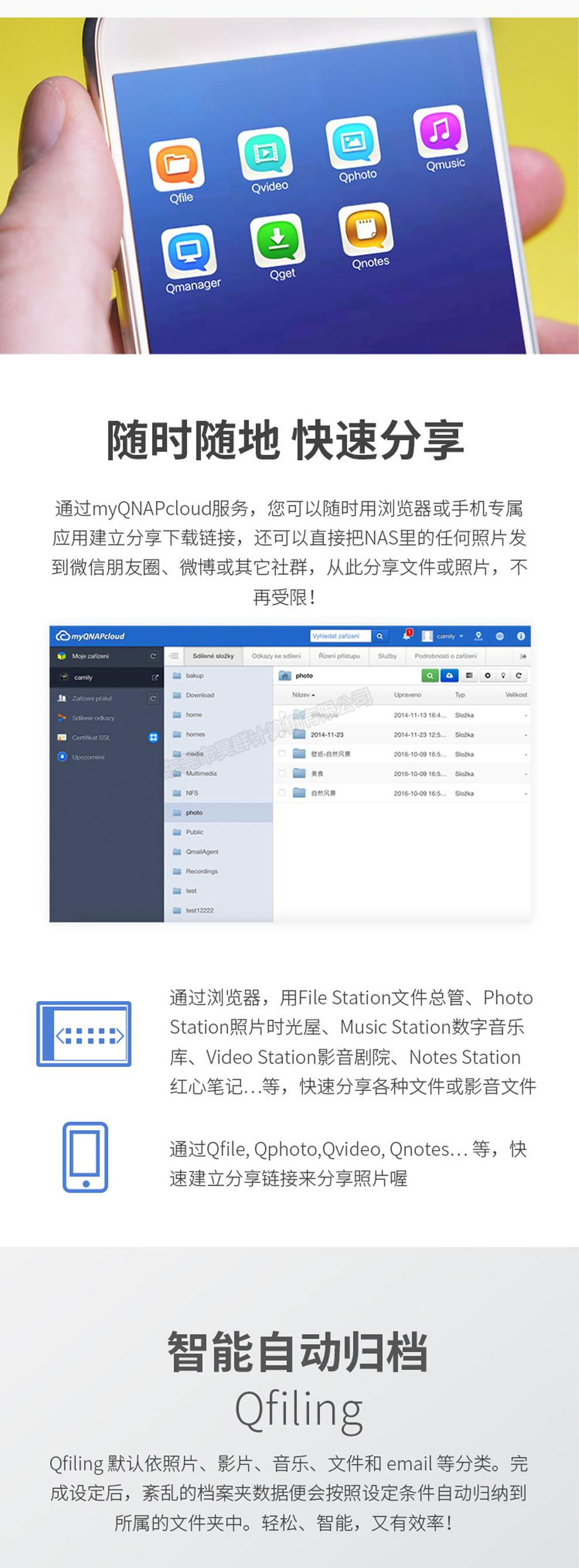Tick the checkbox for 美食 folder
This screenshot has height=1568, width=579.
[x=282, y=773]
